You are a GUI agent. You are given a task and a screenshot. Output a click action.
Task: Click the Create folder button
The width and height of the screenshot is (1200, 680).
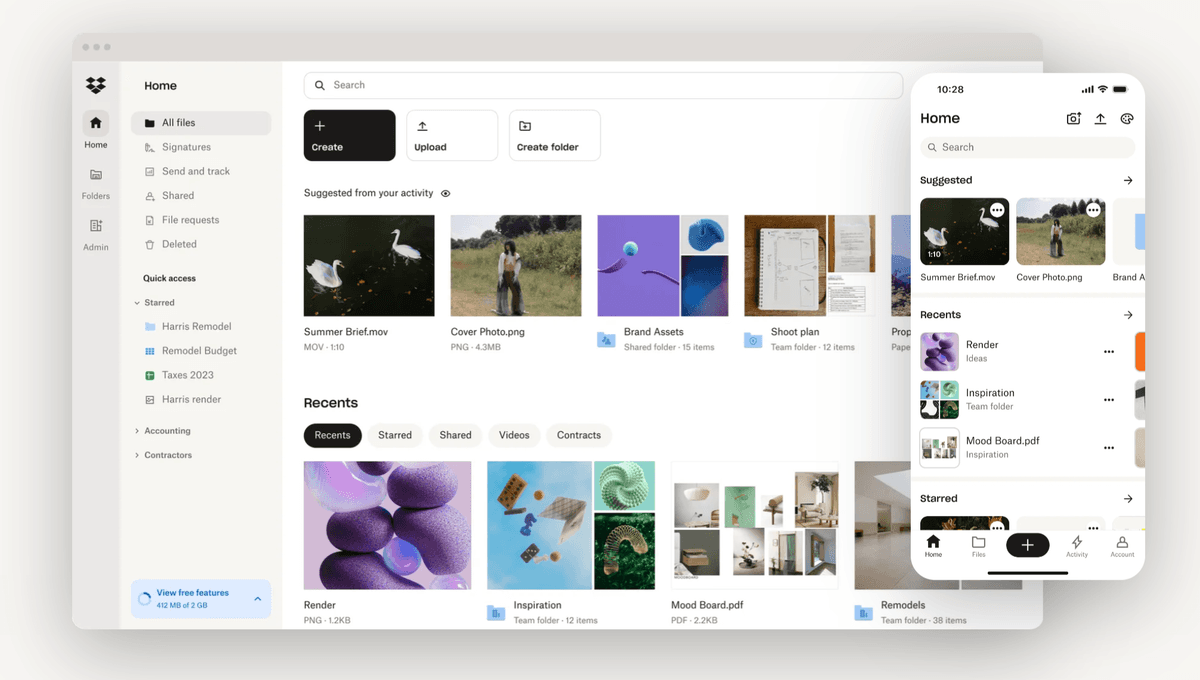(x=554, y=135)
